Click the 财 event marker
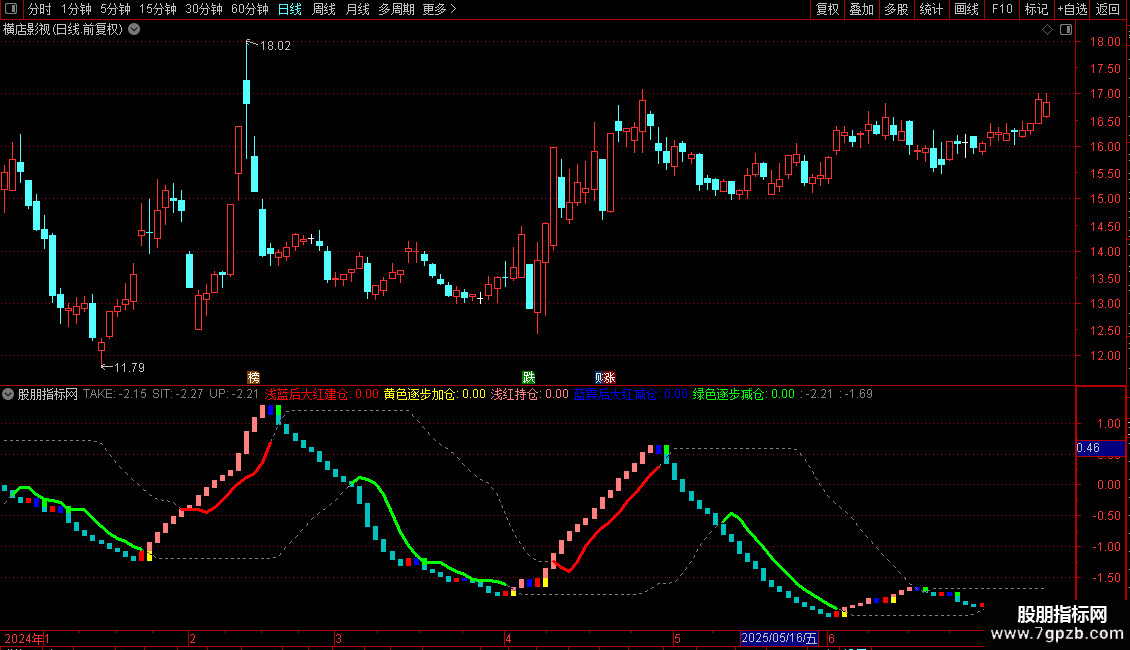The image size is (1130, 650). pos(599,378)
